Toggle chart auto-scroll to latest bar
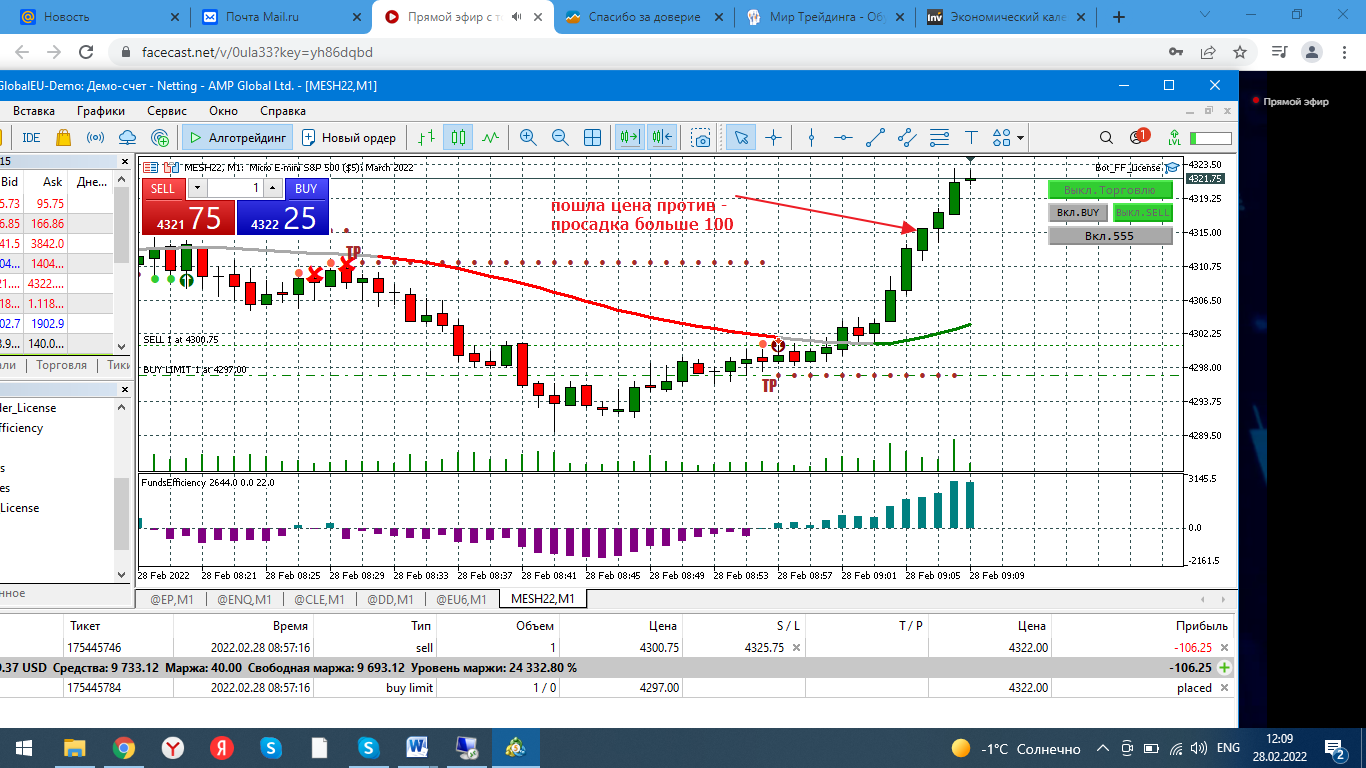 click(629, 138)
